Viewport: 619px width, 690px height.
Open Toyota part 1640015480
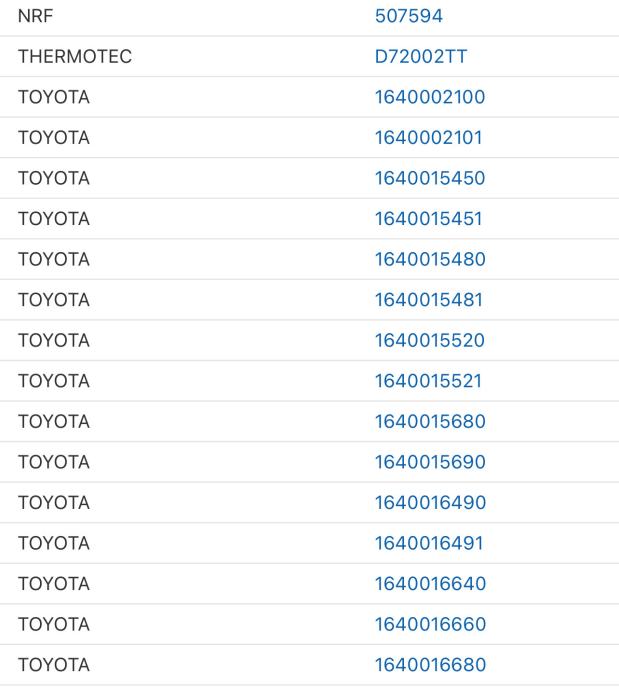click(x=430, y=259)
